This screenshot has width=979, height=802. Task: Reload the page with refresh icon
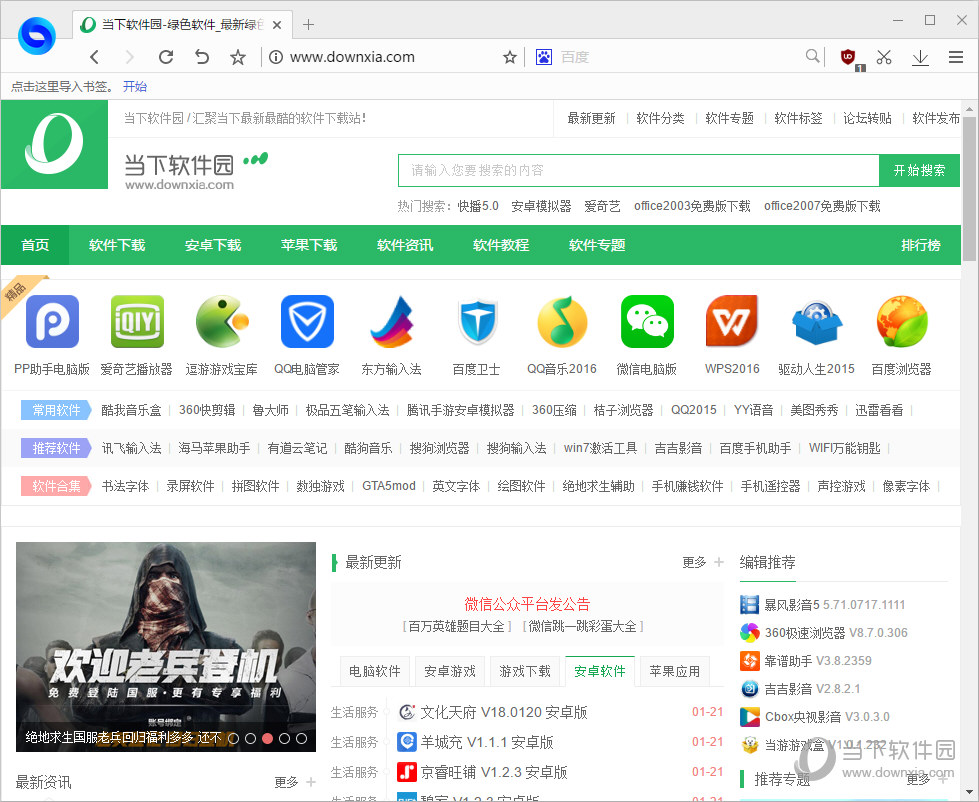pos(165,57)
